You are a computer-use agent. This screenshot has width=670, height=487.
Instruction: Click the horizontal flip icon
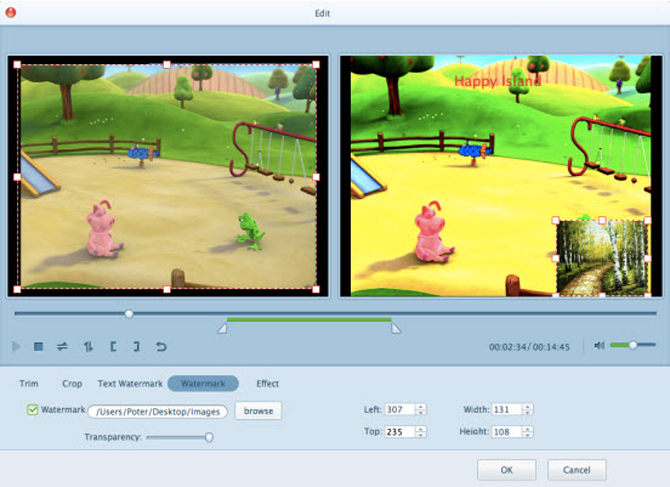click(x=62, y=346)
